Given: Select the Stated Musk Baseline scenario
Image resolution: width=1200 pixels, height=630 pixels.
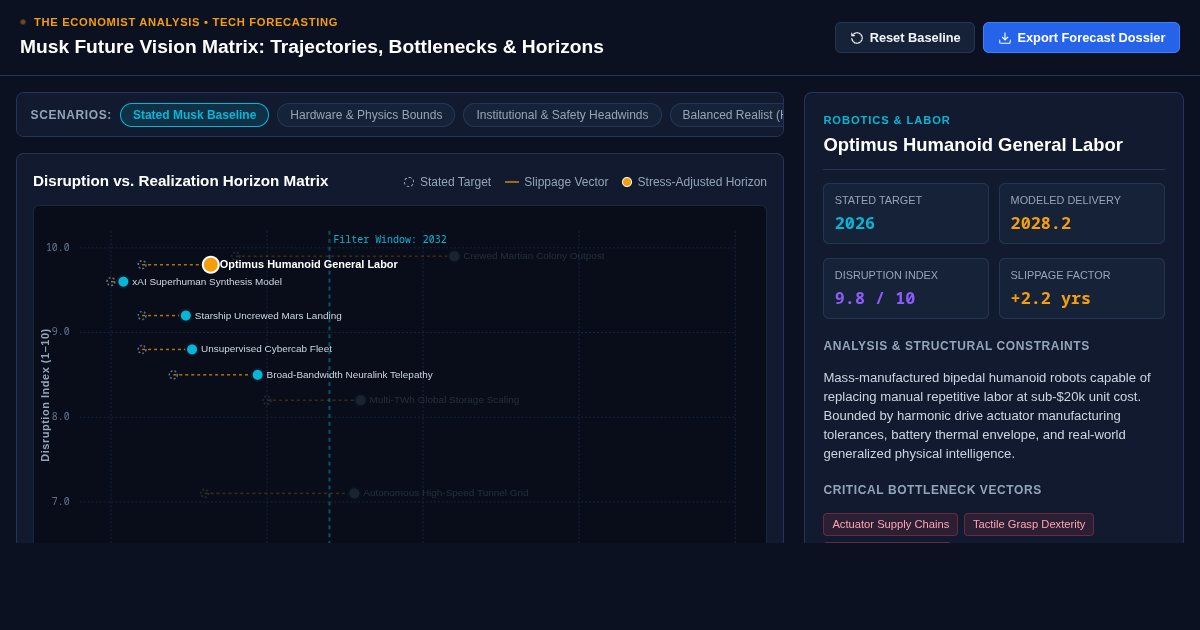Looking at the screenshot, I should click(194, 115).
